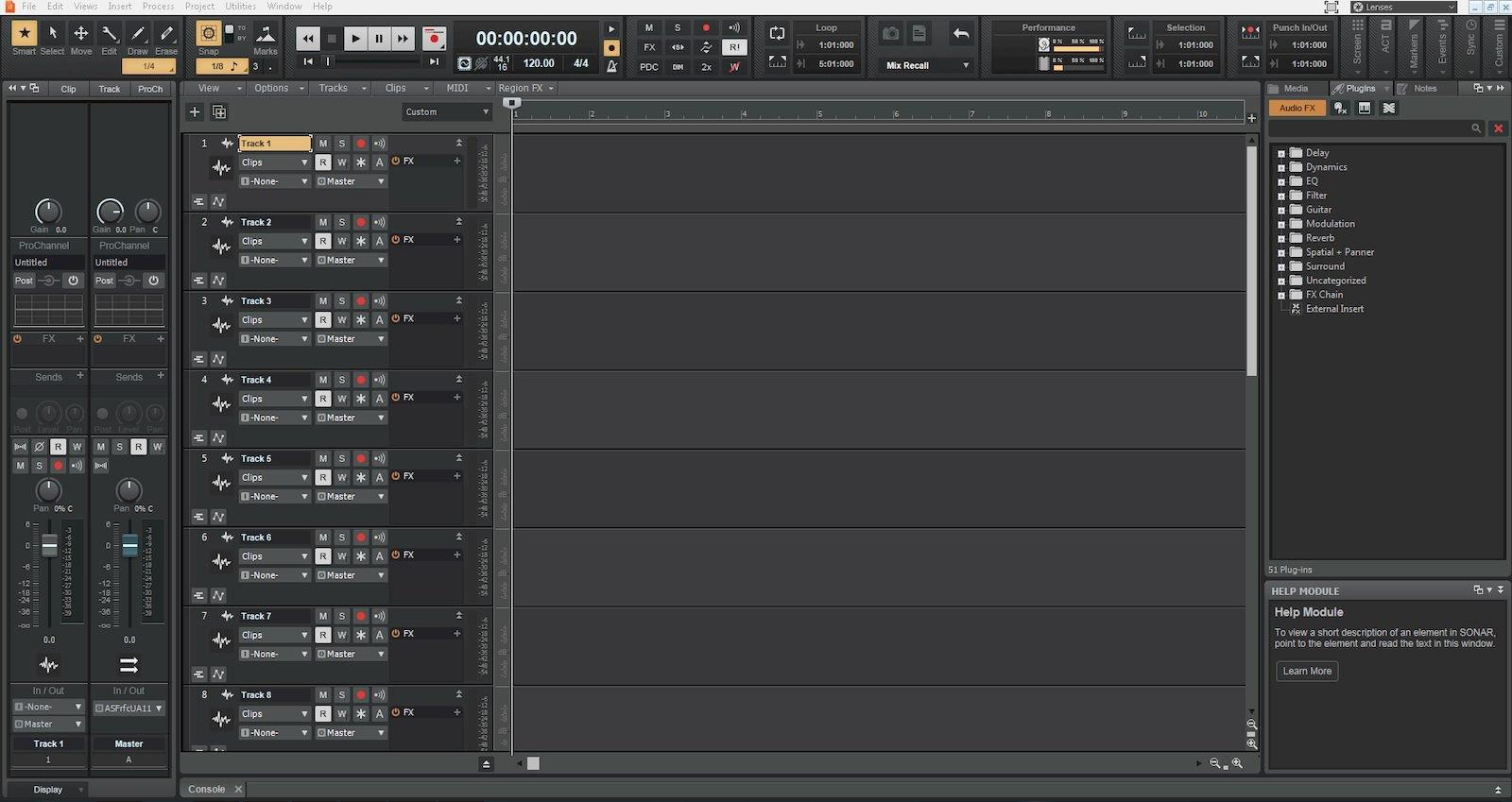Toggle FX rack power on Track 1
This screenshot has width=1512, height=802.
tap(396, 161)
